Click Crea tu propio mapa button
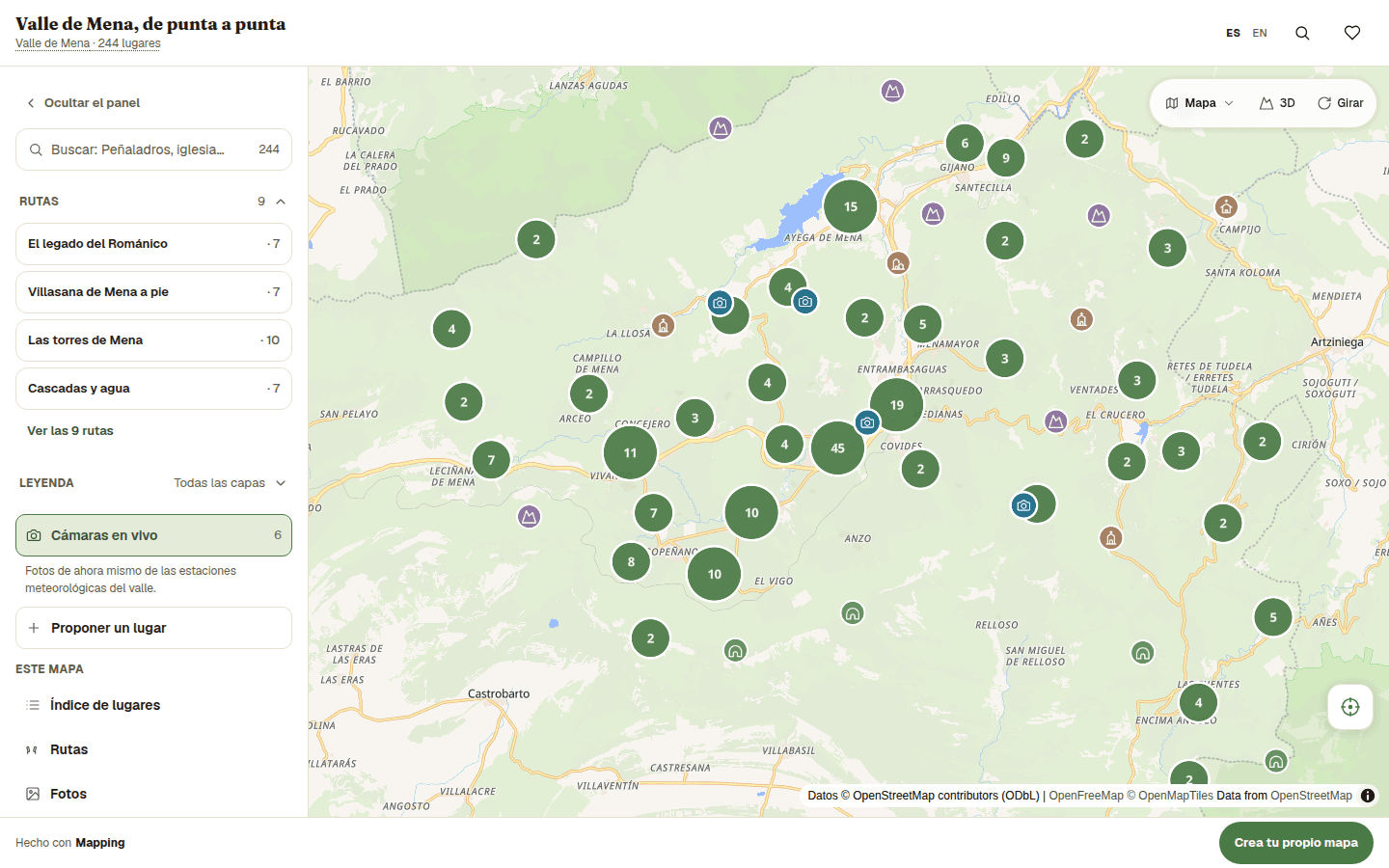1389x868 pixels. coord(1295,843)
